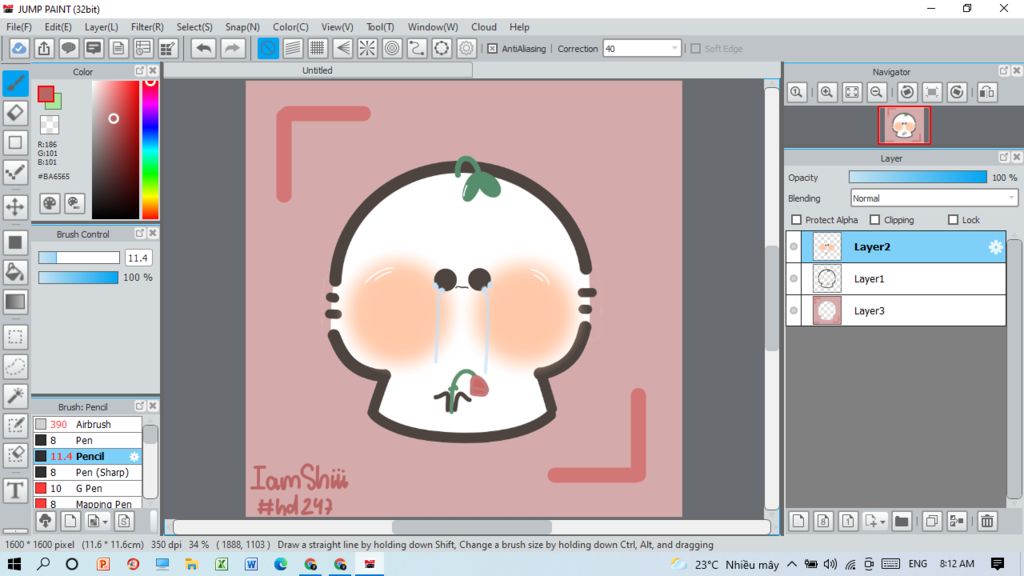
Task: Enable radial snap
Action: 367,48
